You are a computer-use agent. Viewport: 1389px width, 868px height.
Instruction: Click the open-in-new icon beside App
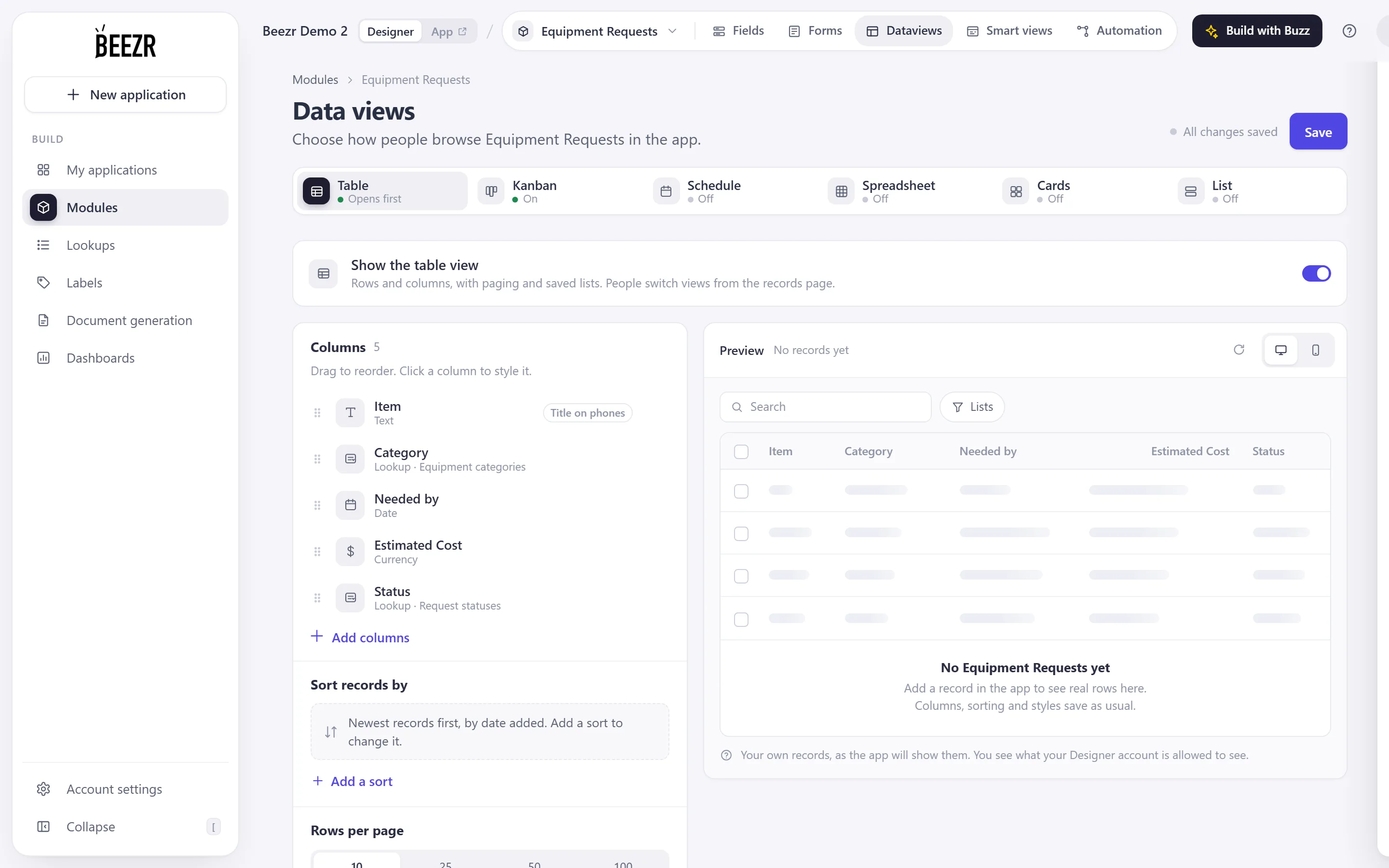[462, 31]
